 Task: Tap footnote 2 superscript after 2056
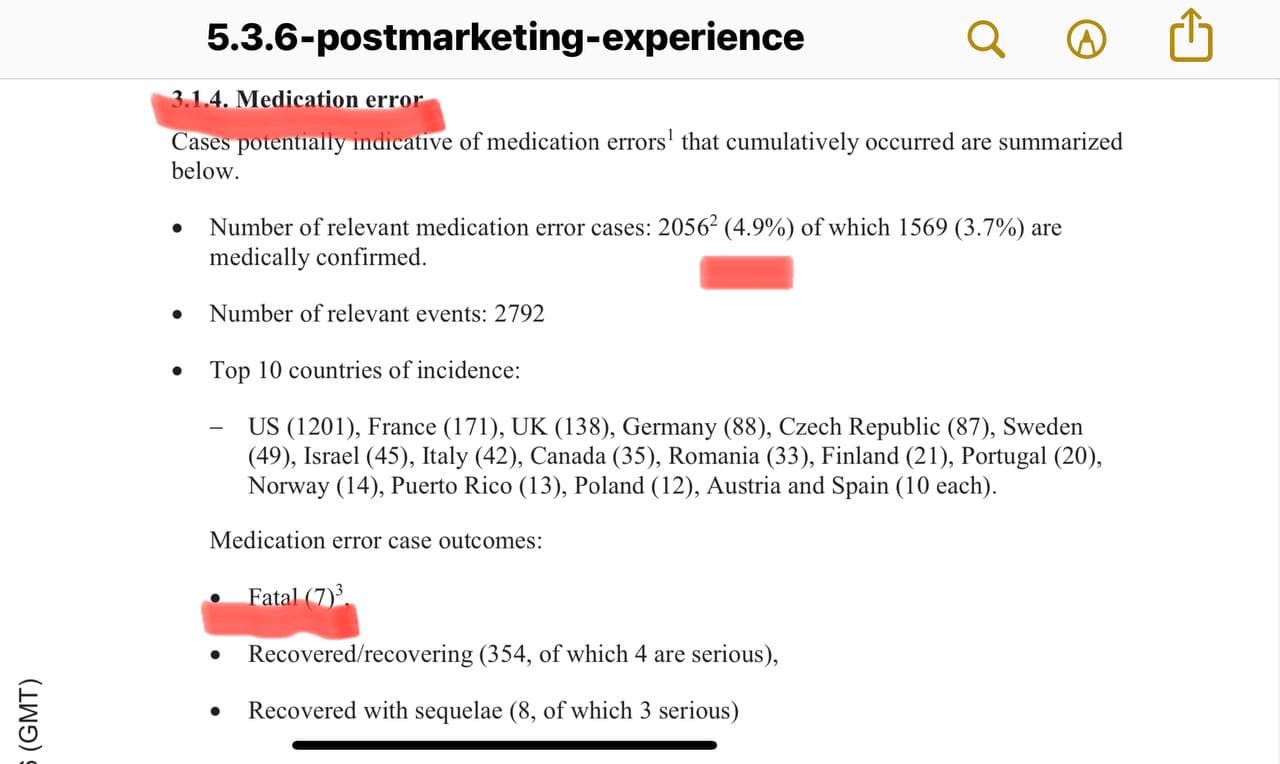[x=712, y=219]
